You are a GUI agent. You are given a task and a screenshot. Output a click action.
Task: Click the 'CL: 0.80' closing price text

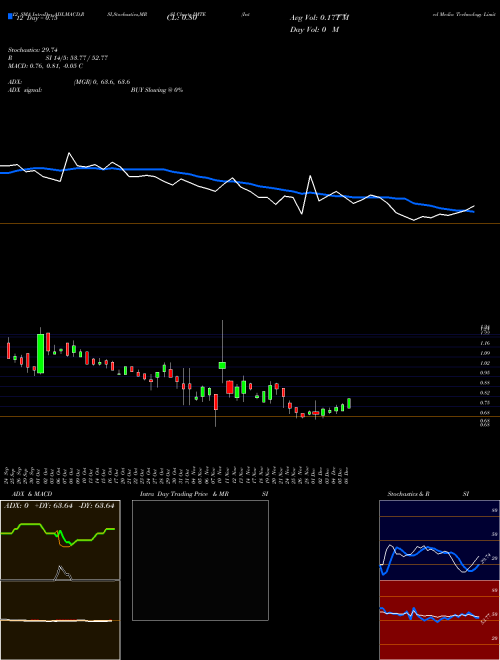tap(182, 18)
